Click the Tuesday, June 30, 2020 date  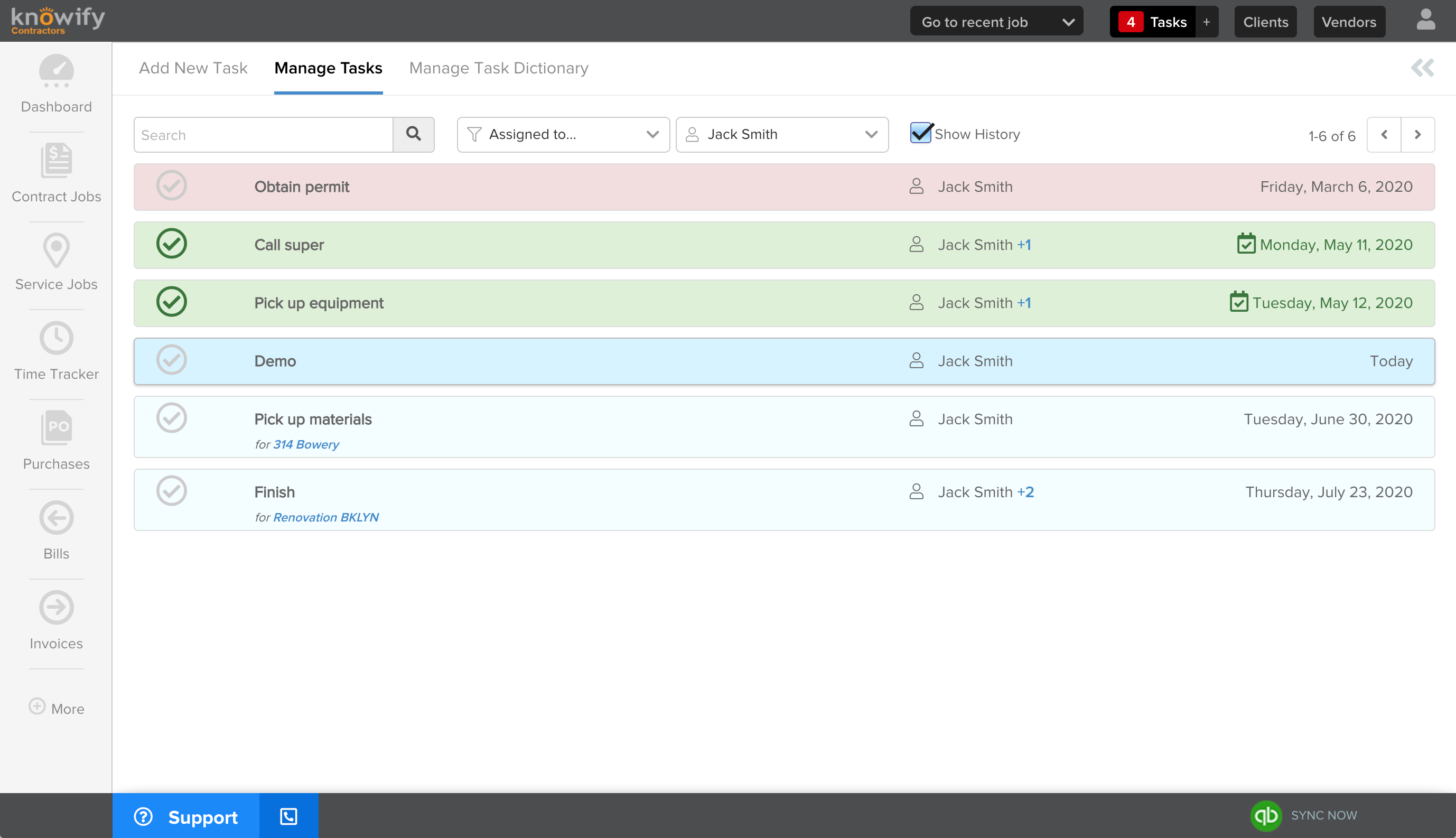1328,419
